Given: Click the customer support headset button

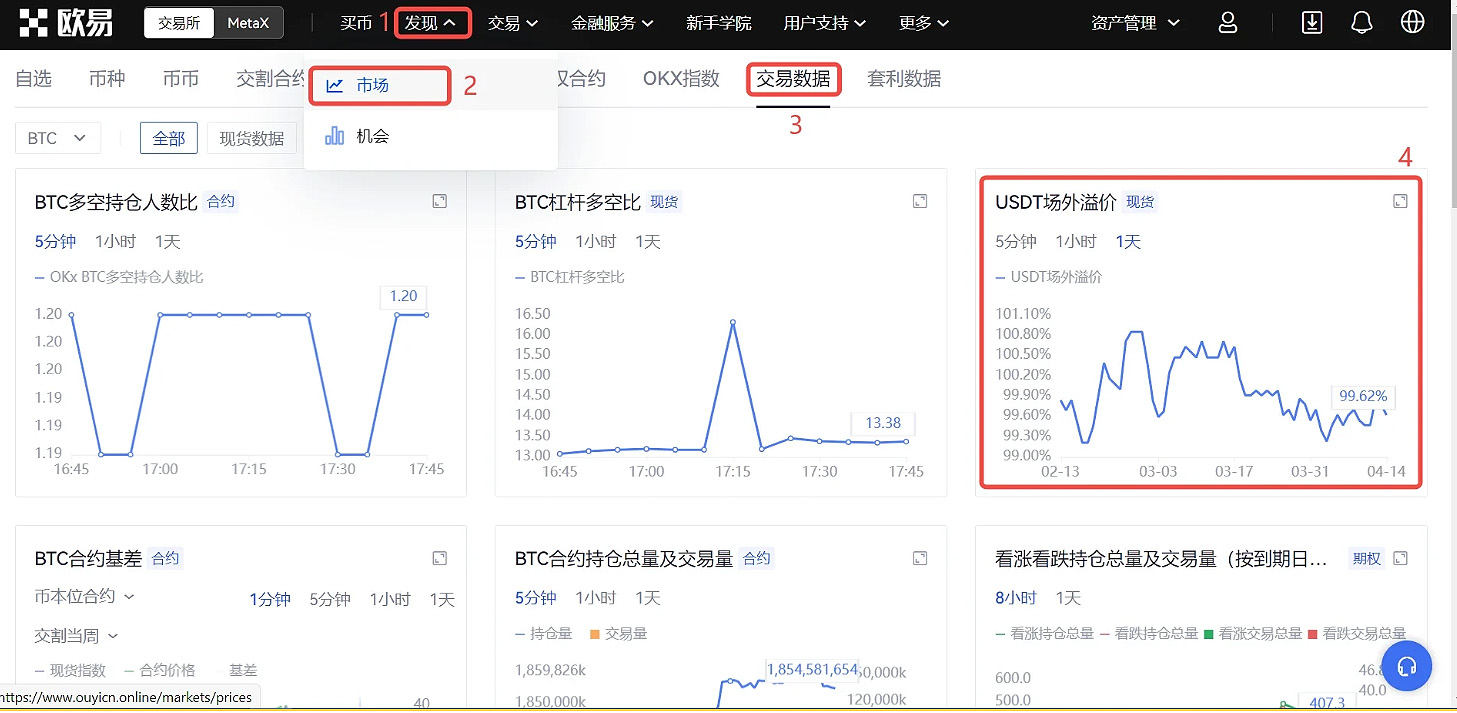Looking at the screenshot, I should coord(1407,666).
